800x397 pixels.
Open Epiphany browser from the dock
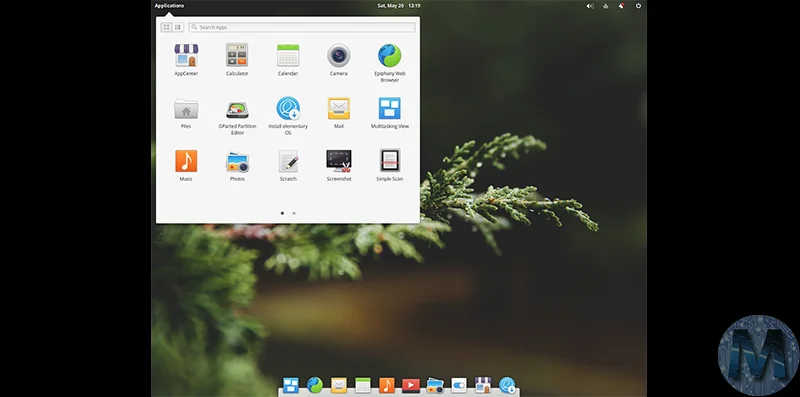coord(315,385)
